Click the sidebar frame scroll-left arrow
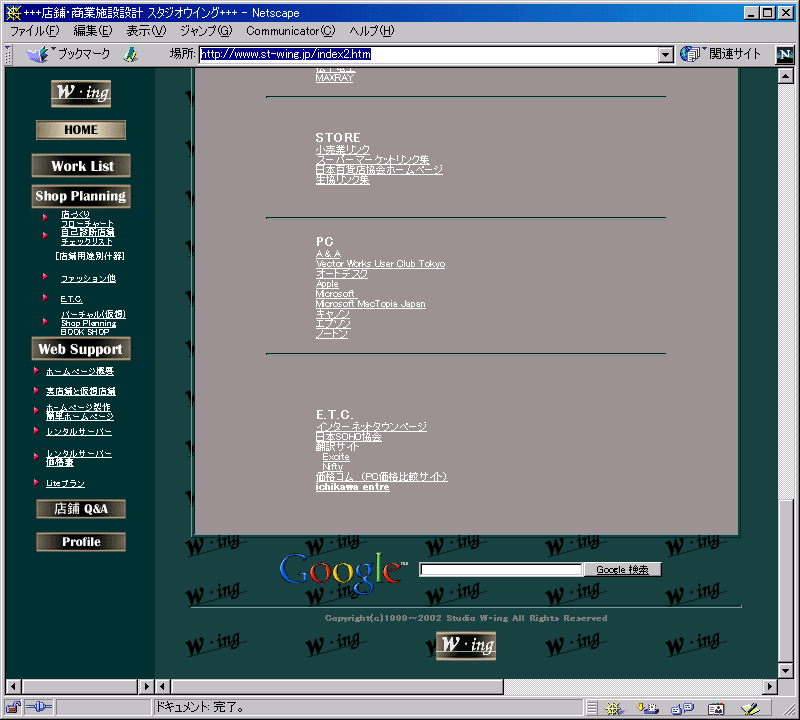This screenshot has width=800, height=720. point(13,687)
